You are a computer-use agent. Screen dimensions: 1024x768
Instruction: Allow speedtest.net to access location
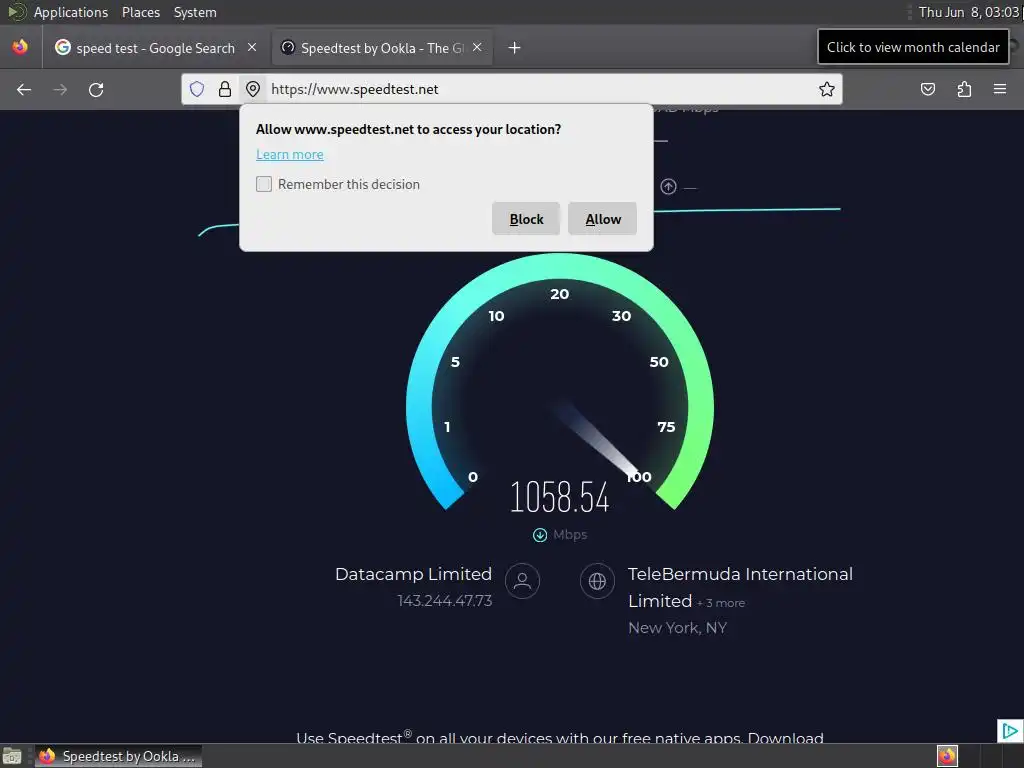[603, 219]
